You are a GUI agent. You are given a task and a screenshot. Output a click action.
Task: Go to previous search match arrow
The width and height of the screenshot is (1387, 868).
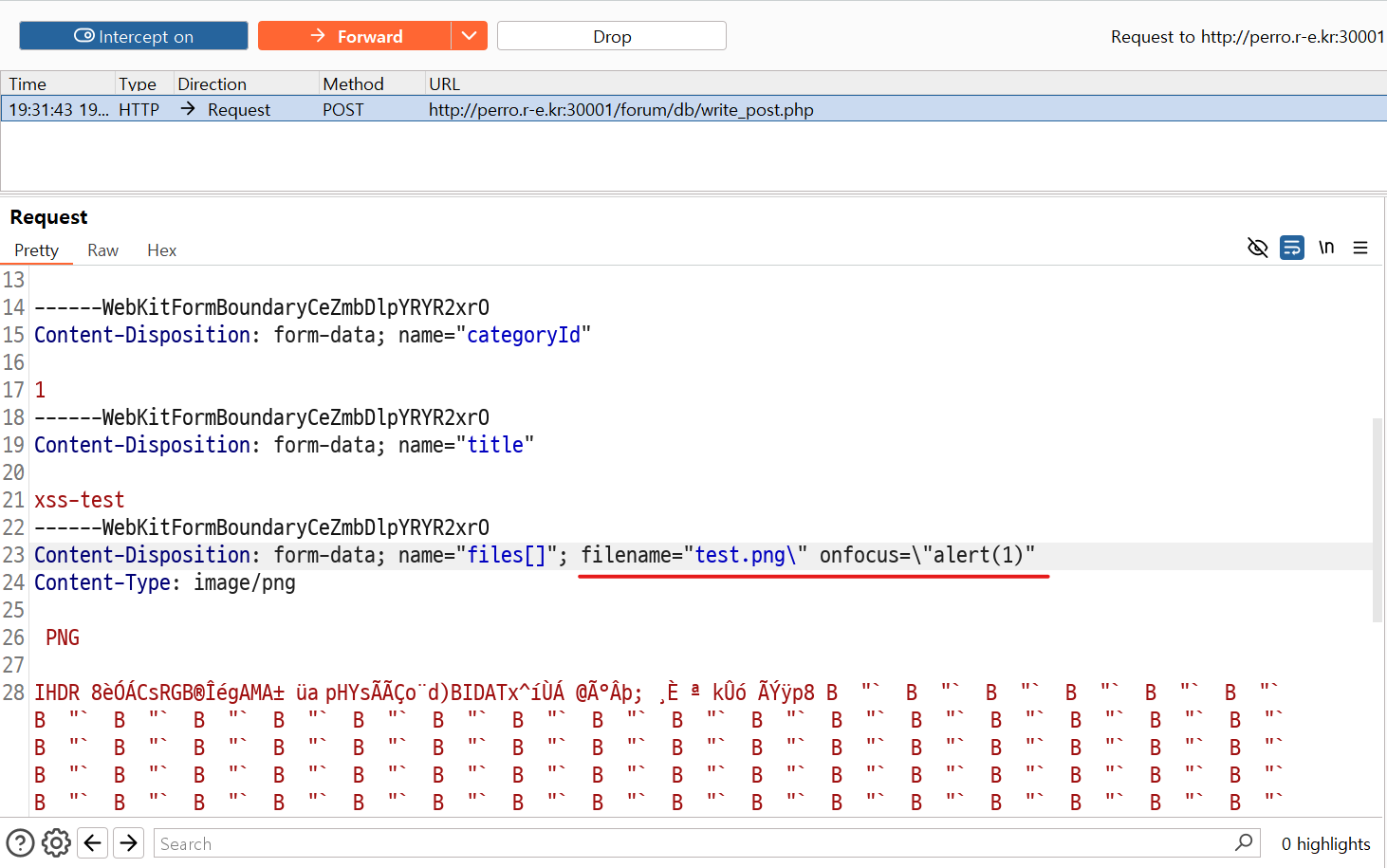click(92, 842)
